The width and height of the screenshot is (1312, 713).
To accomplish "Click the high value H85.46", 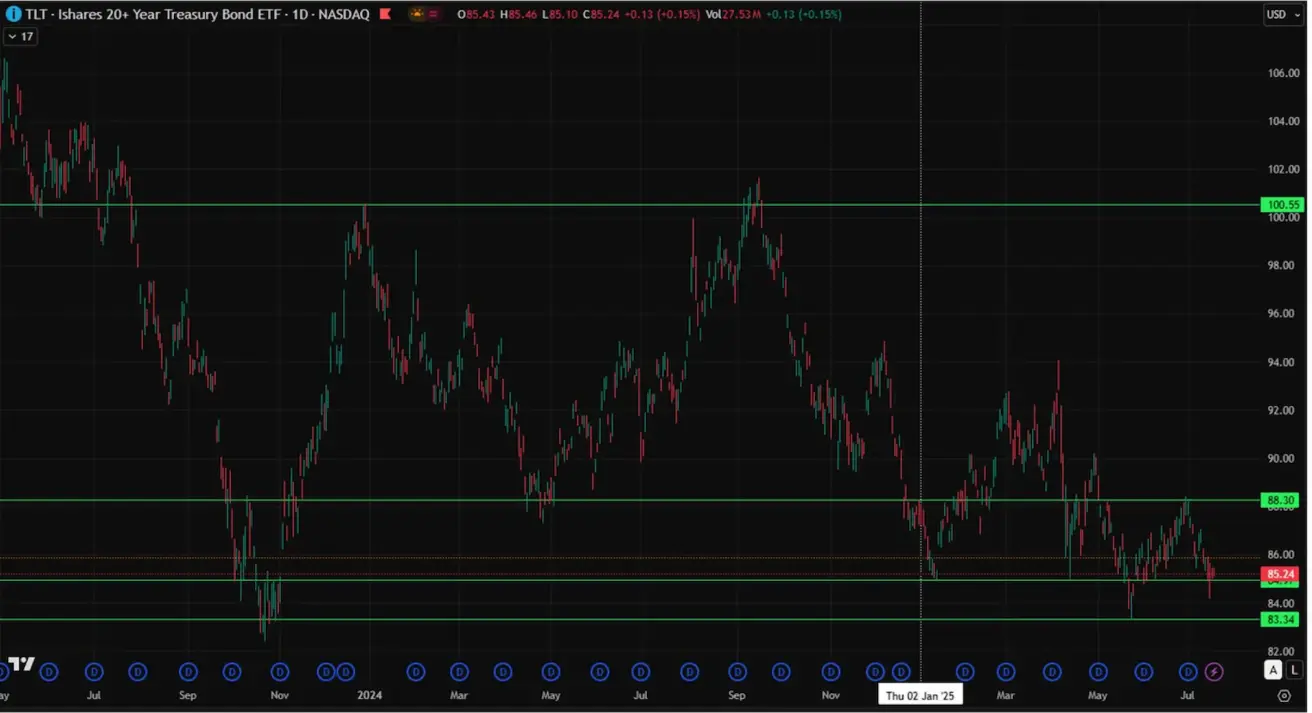I will [519, 15].
